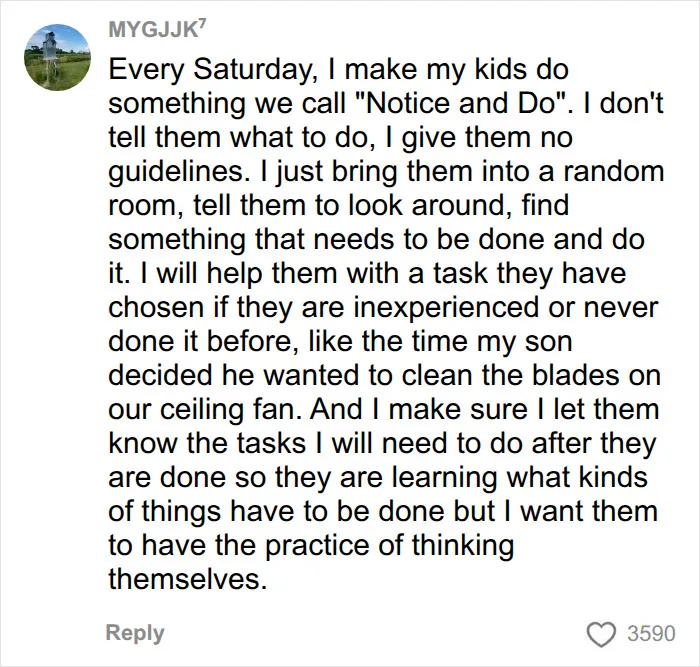Click the words "ceiling fan" in the comment
This screenshot has height=667, width=700.
point(231,410)
